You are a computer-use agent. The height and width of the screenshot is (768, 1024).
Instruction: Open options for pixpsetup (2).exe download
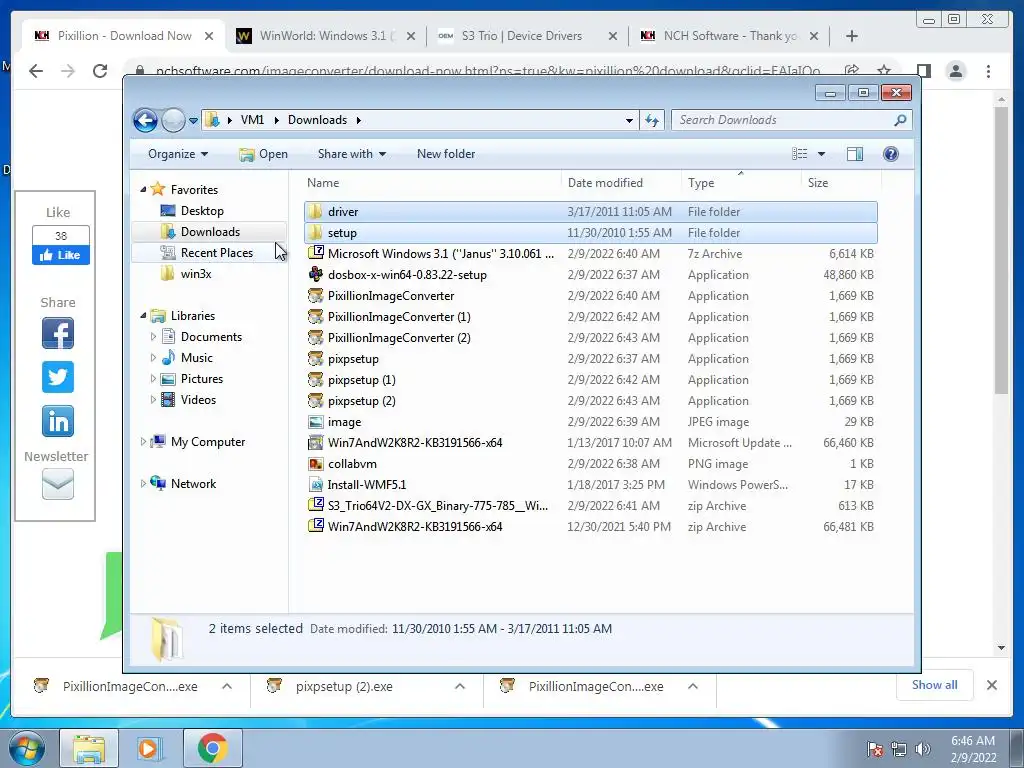coord(460,686)
